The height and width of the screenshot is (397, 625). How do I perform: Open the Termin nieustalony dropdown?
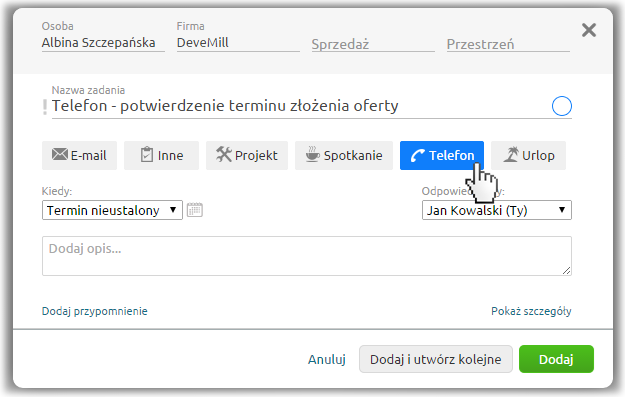click(x=112, y=210)
